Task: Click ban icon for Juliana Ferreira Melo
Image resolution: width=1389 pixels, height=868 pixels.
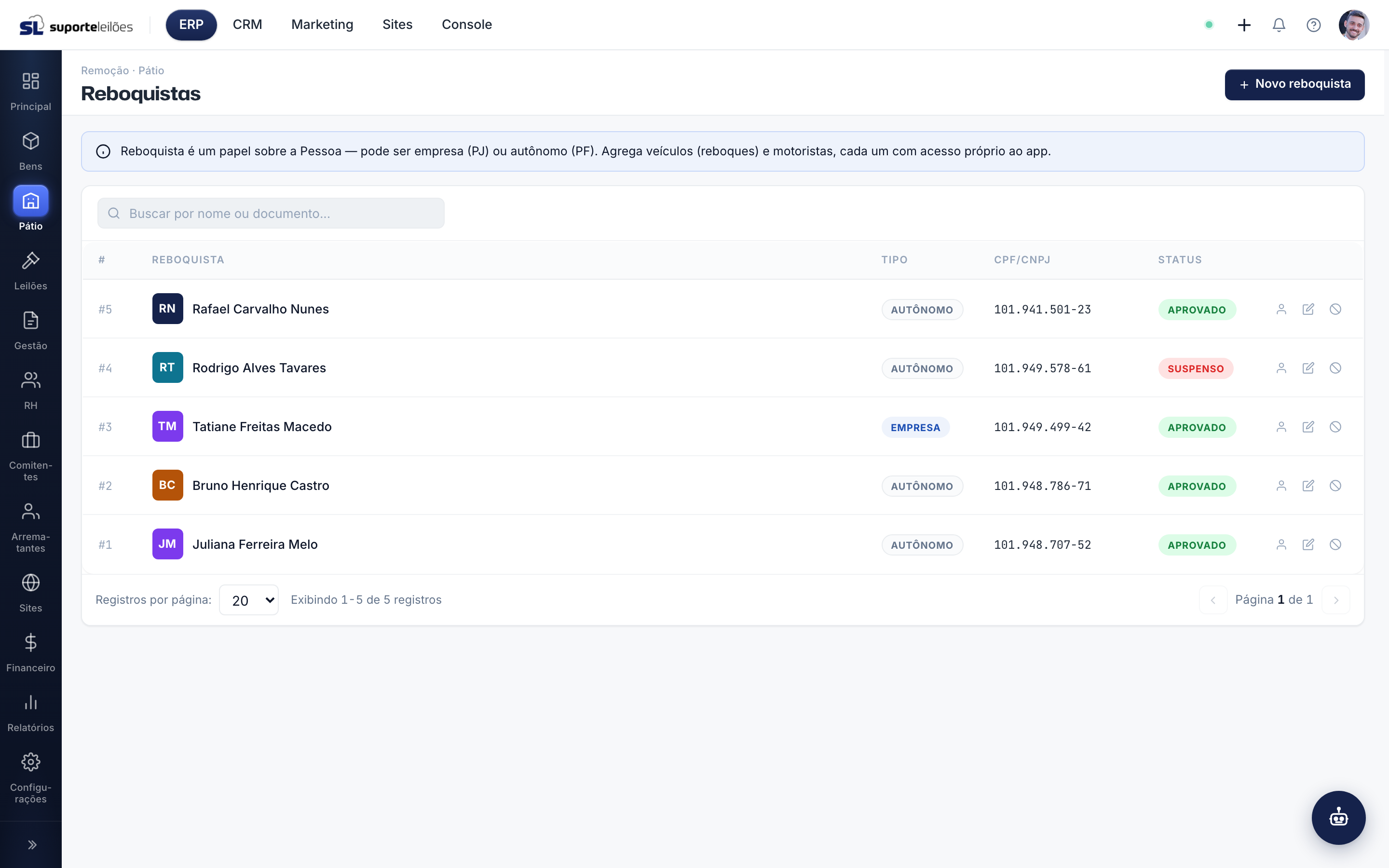Action: 1335,545
